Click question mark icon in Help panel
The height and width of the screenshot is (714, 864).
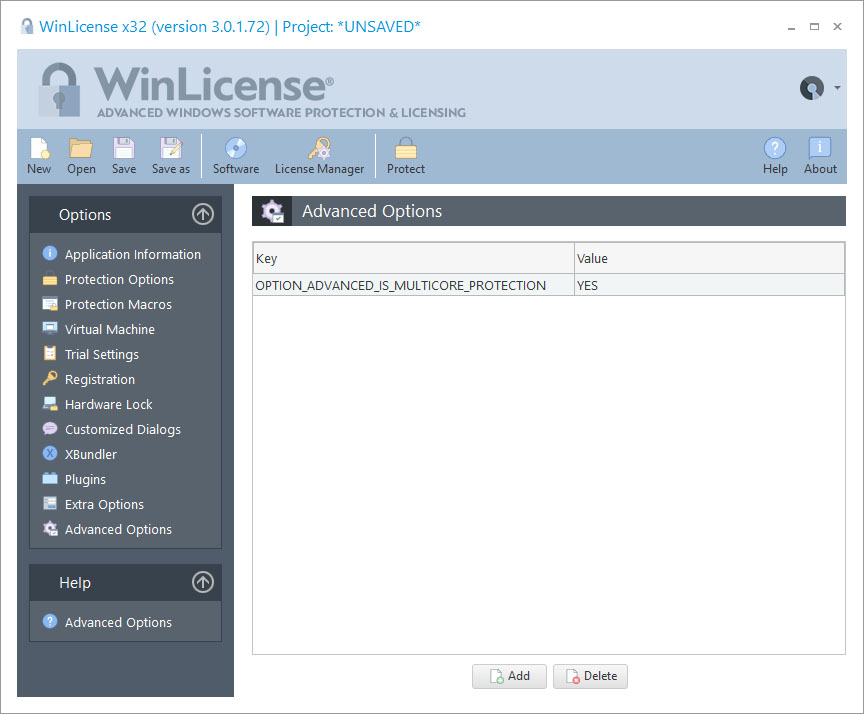pyautogui.click(x=50, y=621)
